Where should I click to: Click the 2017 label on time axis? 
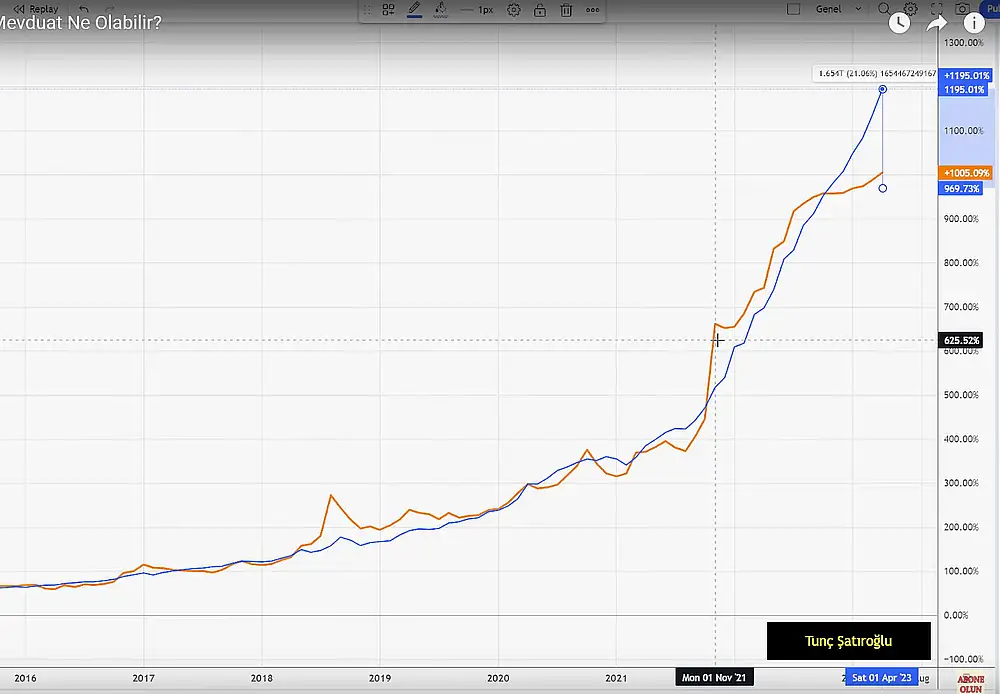143,678
